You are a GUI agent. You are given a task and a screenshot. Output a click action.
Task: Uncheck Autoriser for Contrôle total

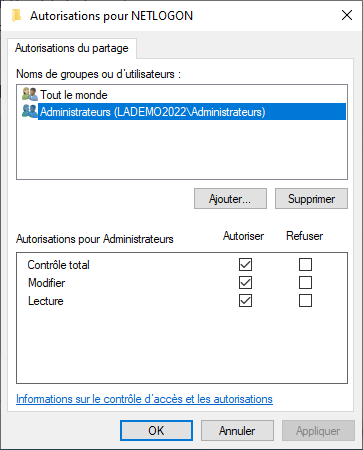coord(245,265)
